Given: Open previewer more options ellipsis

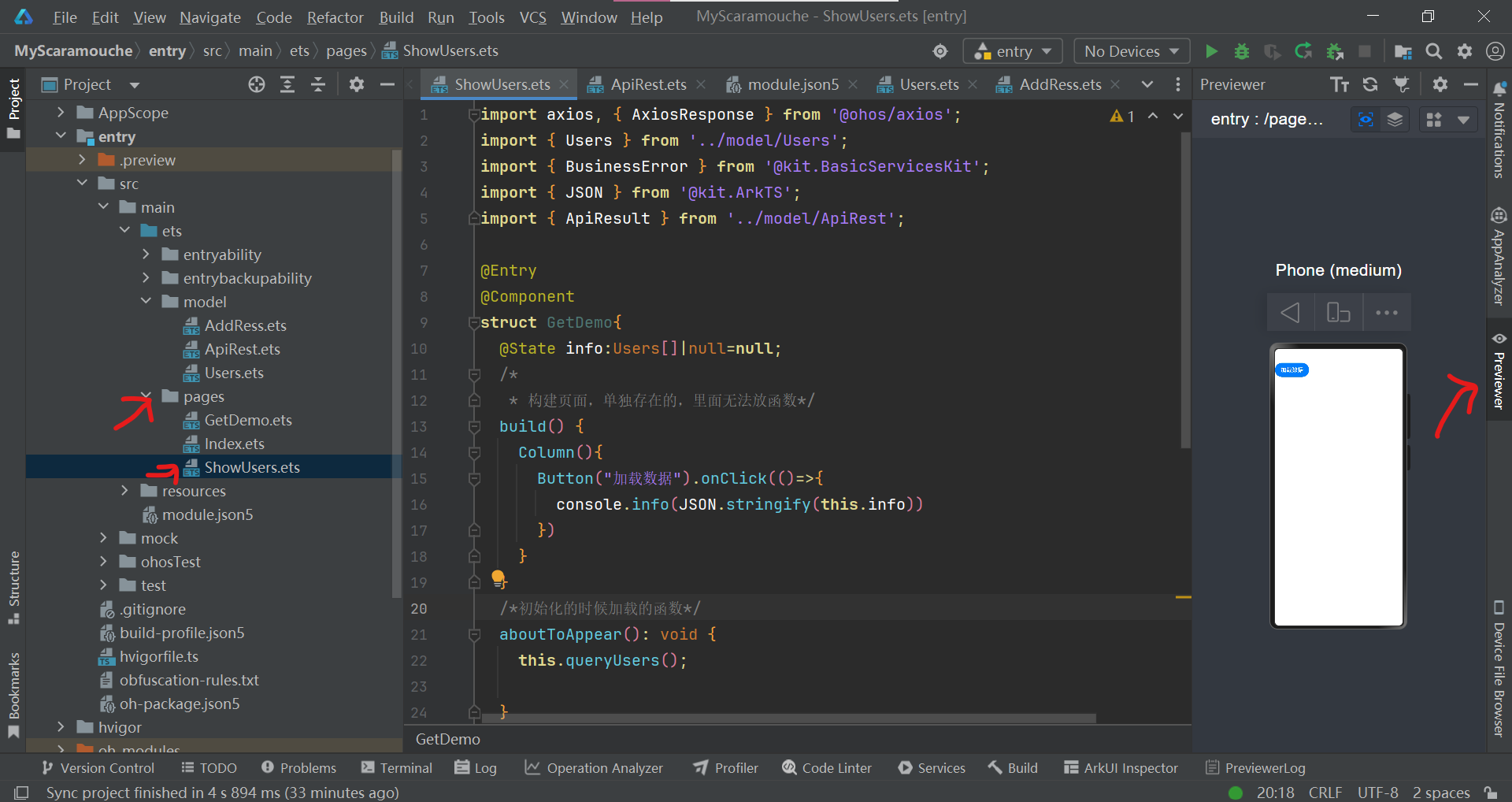Looking at the screenshot, I should (1387, 313).
